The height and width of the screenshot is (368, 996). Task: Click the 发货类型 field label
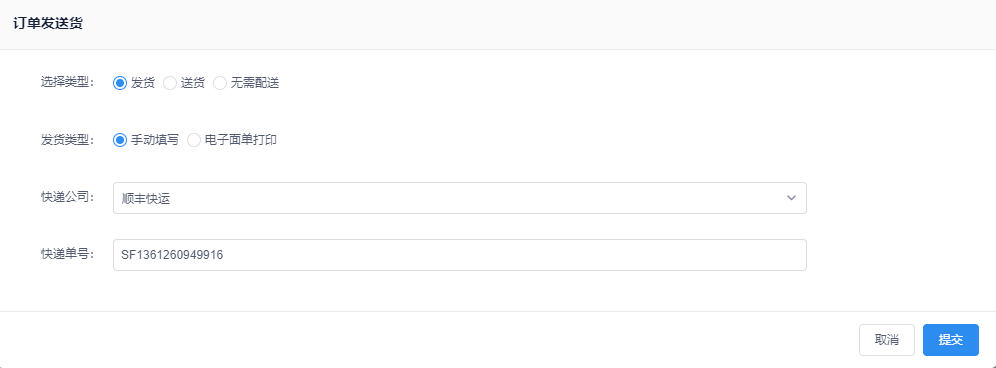pos(67,140)
